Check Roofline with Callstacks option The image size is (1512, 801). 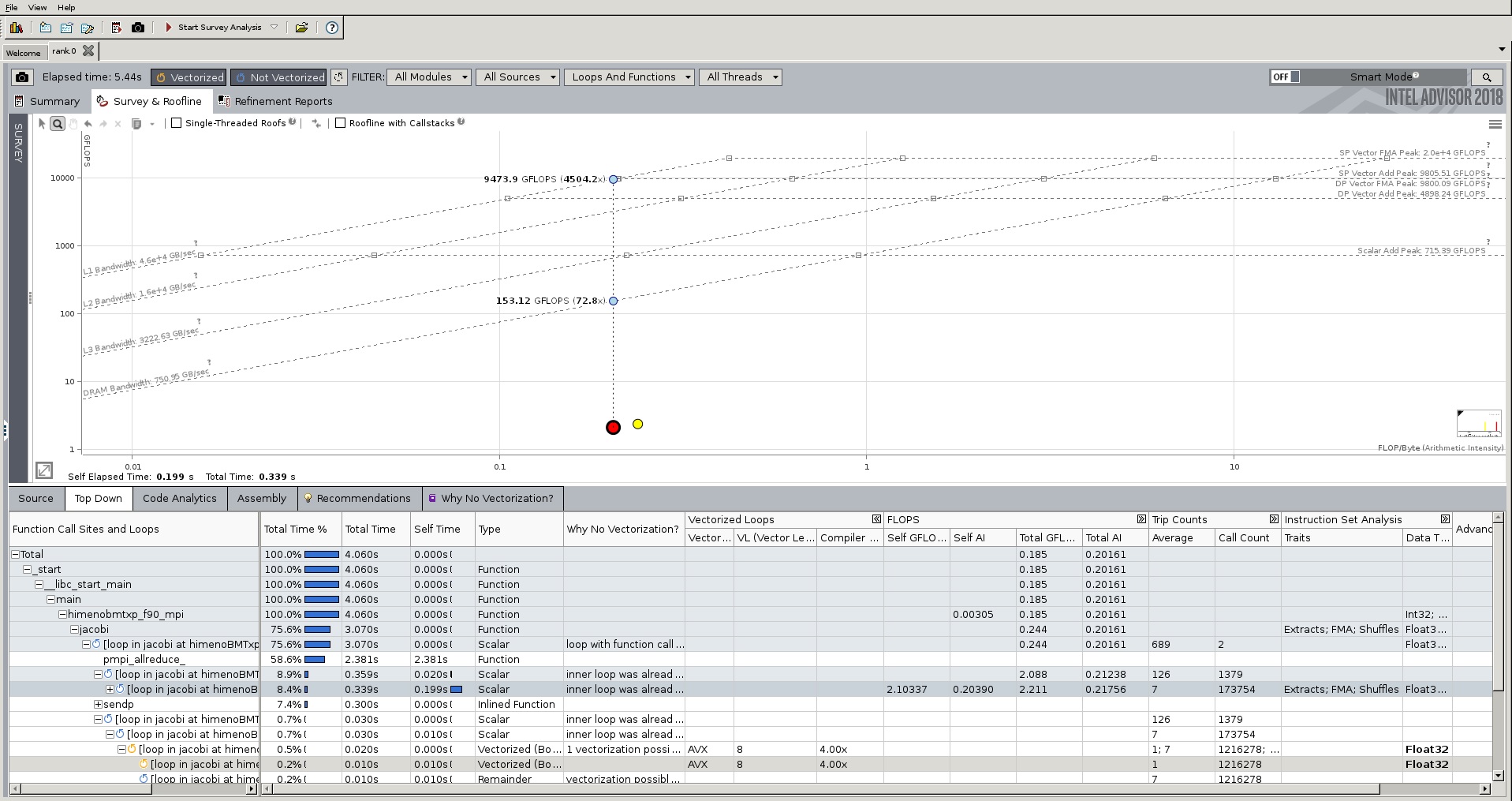tap(341, 123)
